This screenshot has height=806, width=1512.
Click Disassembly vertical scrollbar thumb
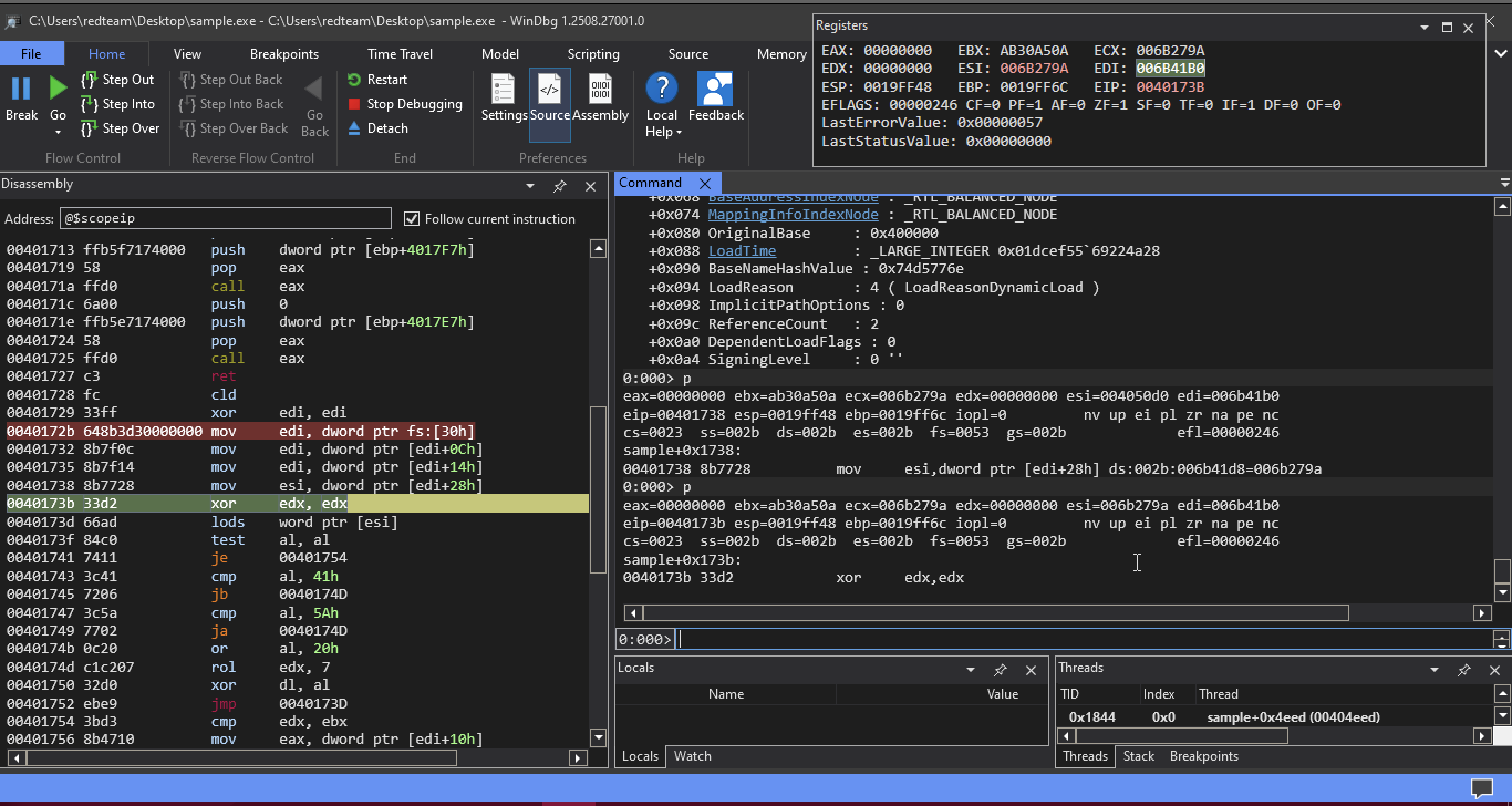pyautogui.click(x=598, y=488)
